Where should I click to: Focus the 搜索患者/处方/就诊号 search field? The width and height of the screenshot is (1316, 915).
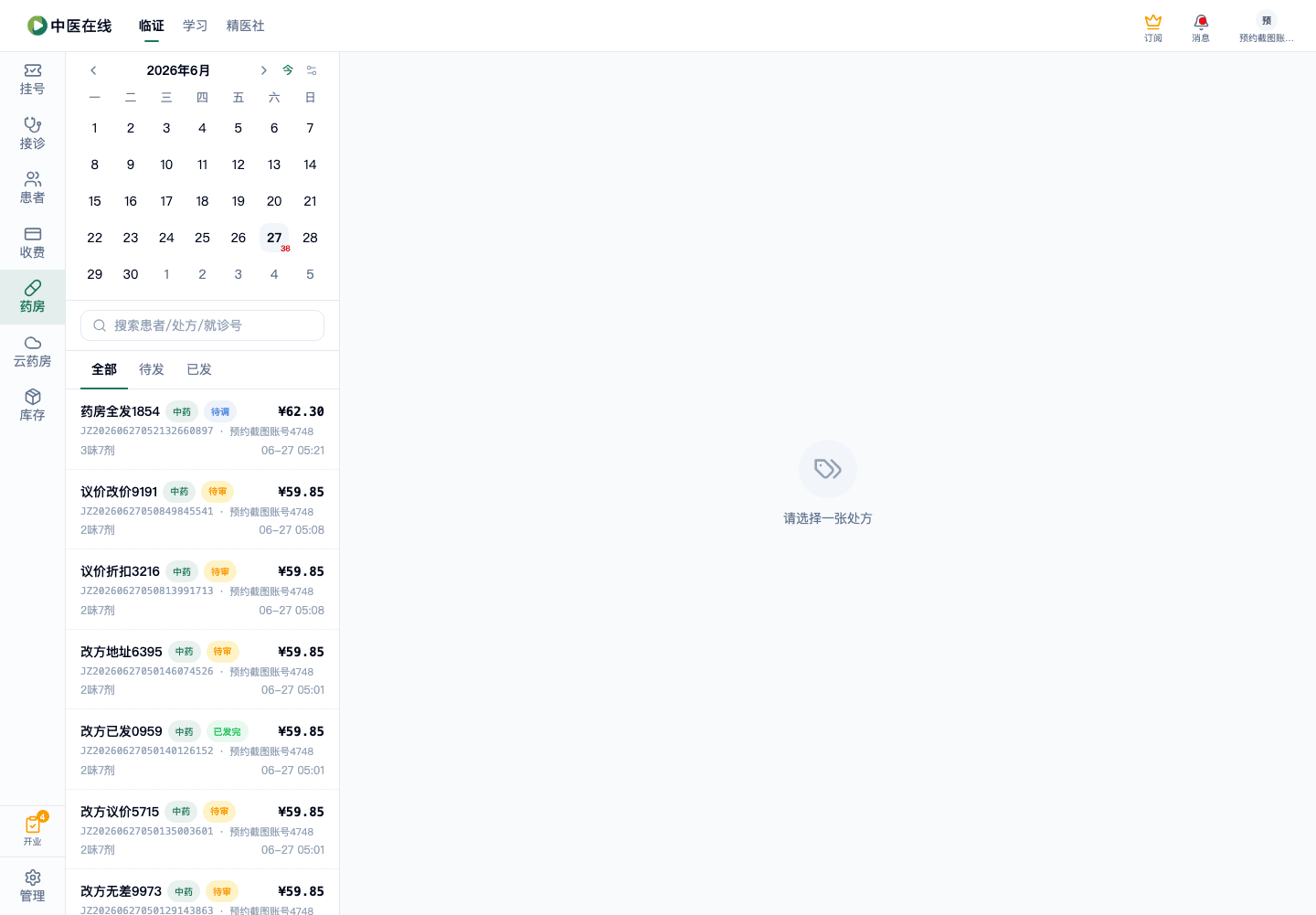202,325
